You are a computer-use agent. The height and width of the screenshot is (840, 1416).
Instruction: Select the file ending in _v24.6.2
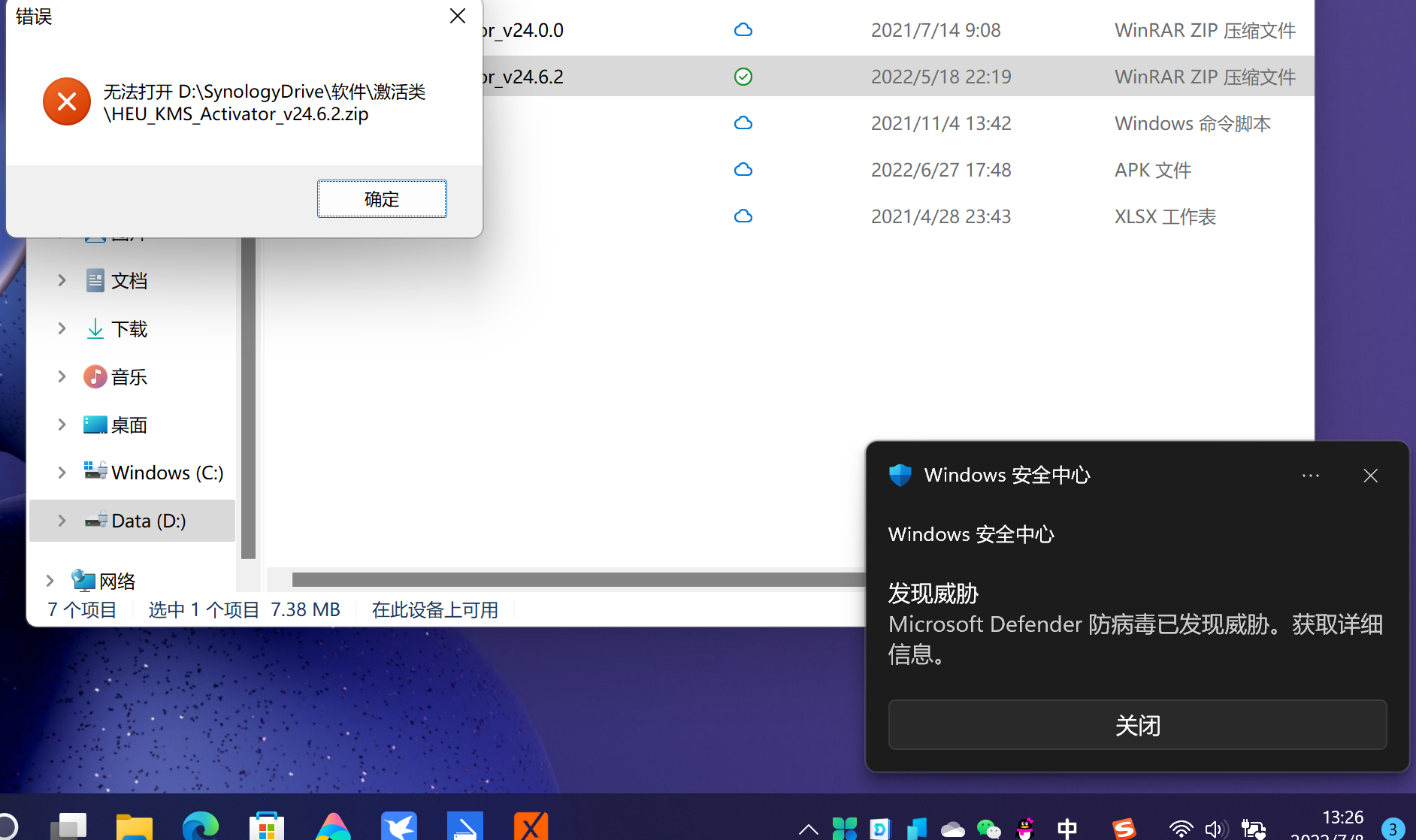pos(523,77)
